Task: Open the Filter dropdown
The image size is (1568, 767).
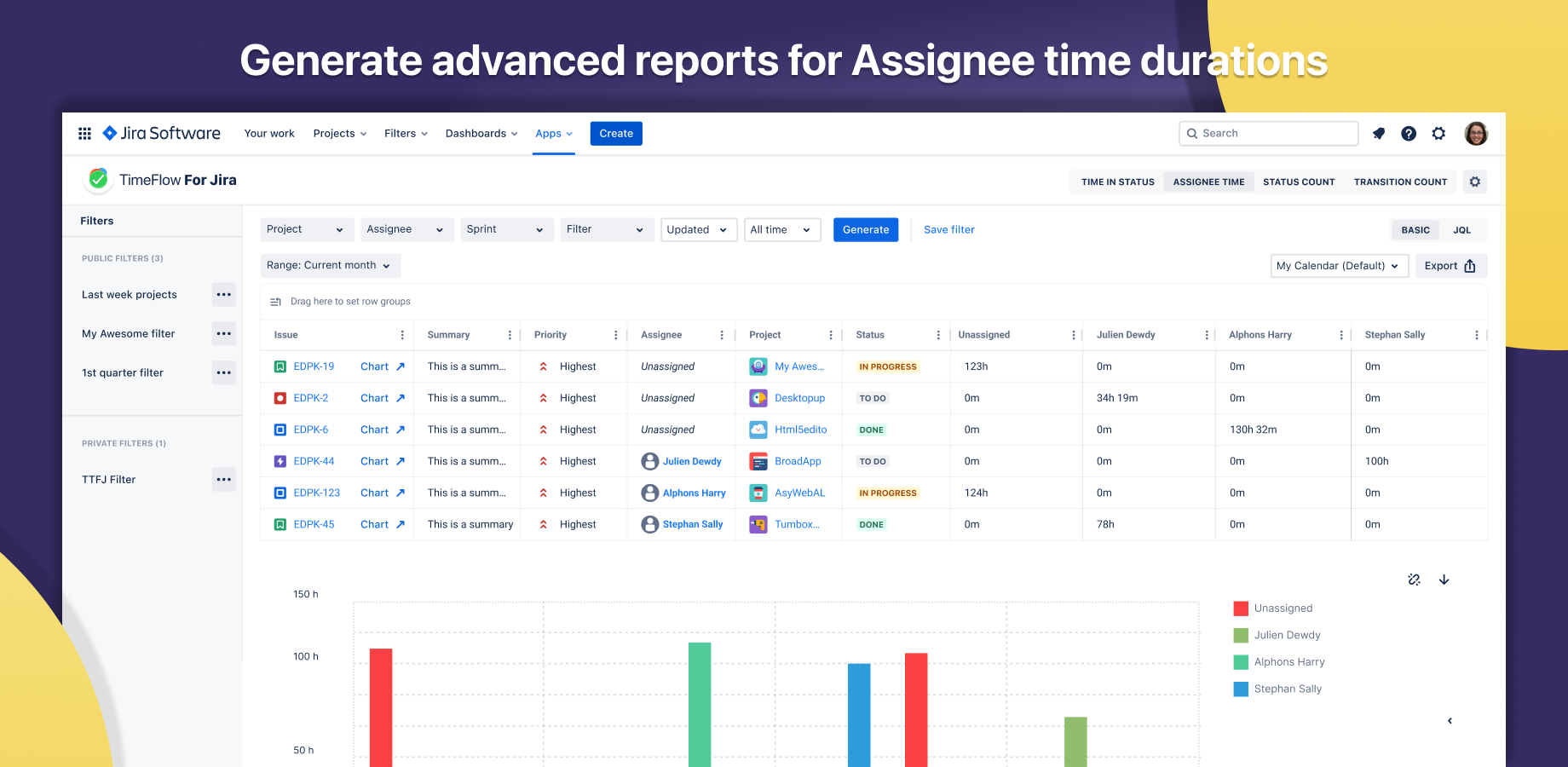Action: pos(607,230)
